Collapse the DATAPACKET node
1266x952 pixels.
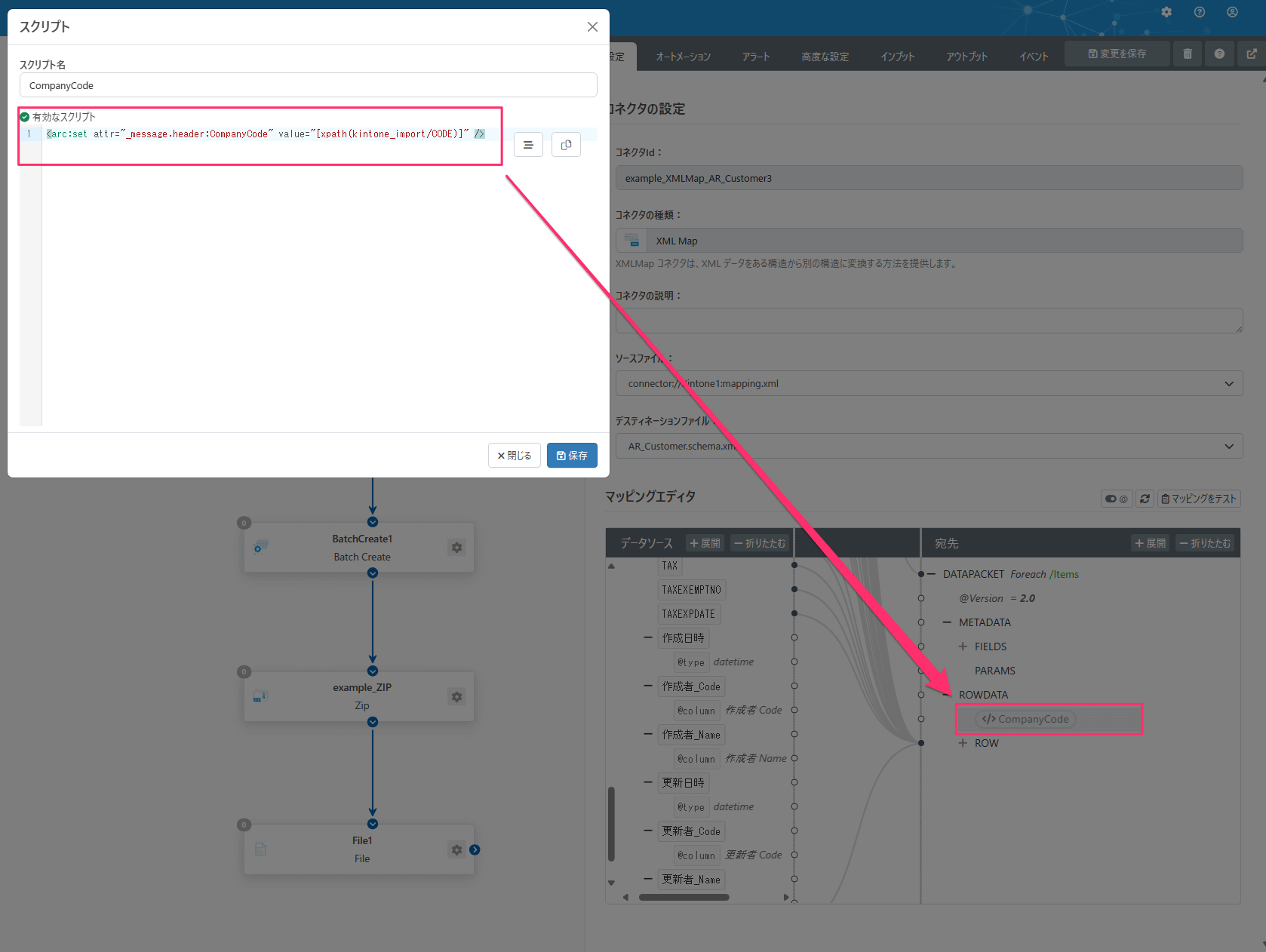click(x=932, y=574)
